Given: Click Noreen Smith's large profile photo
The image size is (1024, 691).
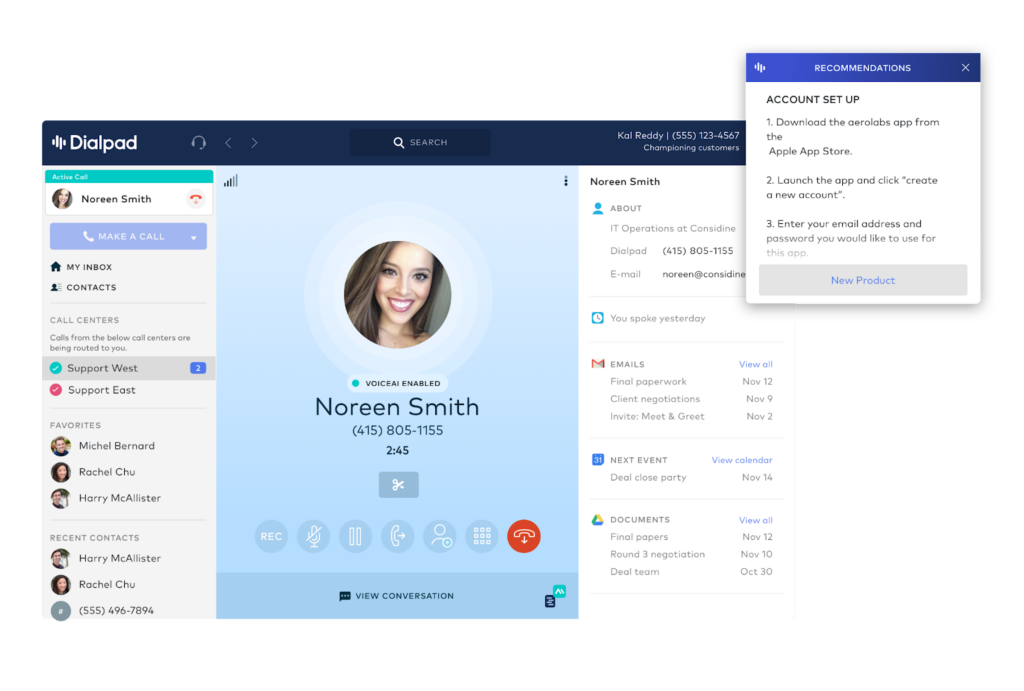Looking at the screenshot, I should click(x=397, y=295).
